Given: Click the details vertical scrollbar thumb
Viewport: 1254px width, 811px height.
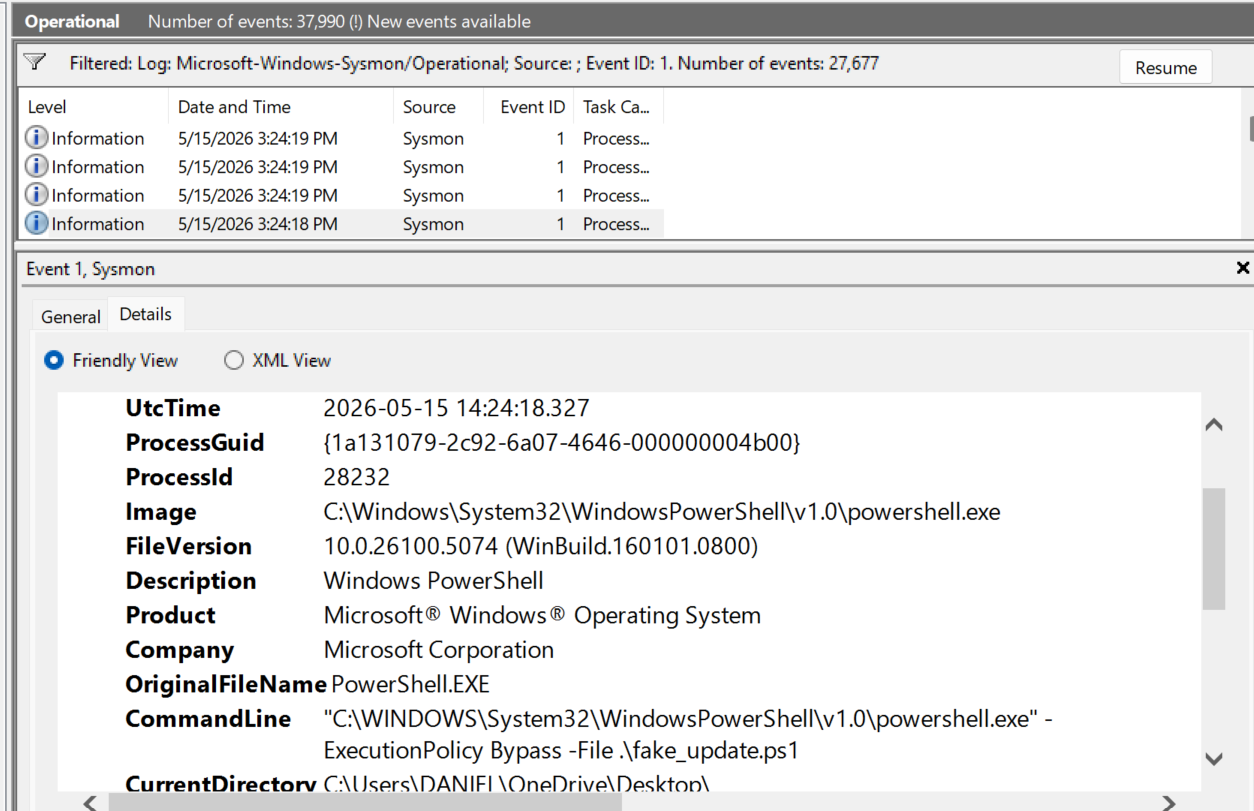Looking at the screenshot, I should click(x=1214, y=549).
